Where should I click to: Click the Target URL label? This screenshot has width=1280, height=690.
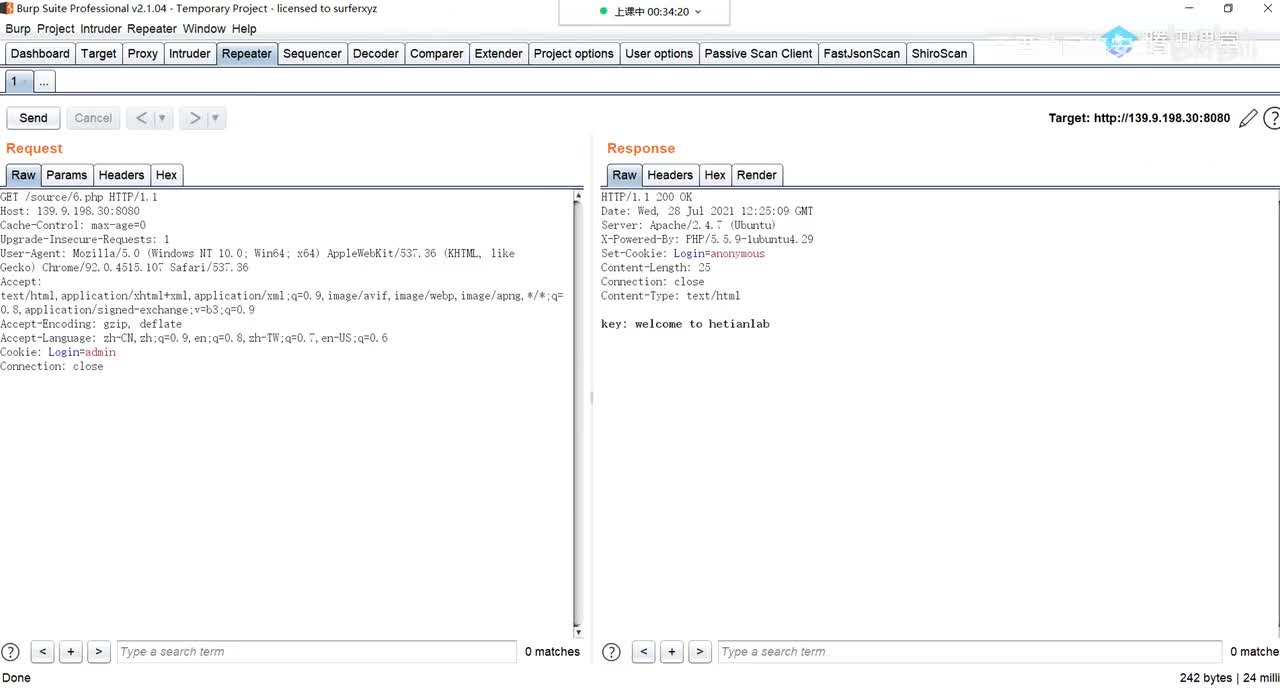pos(1139,118)
